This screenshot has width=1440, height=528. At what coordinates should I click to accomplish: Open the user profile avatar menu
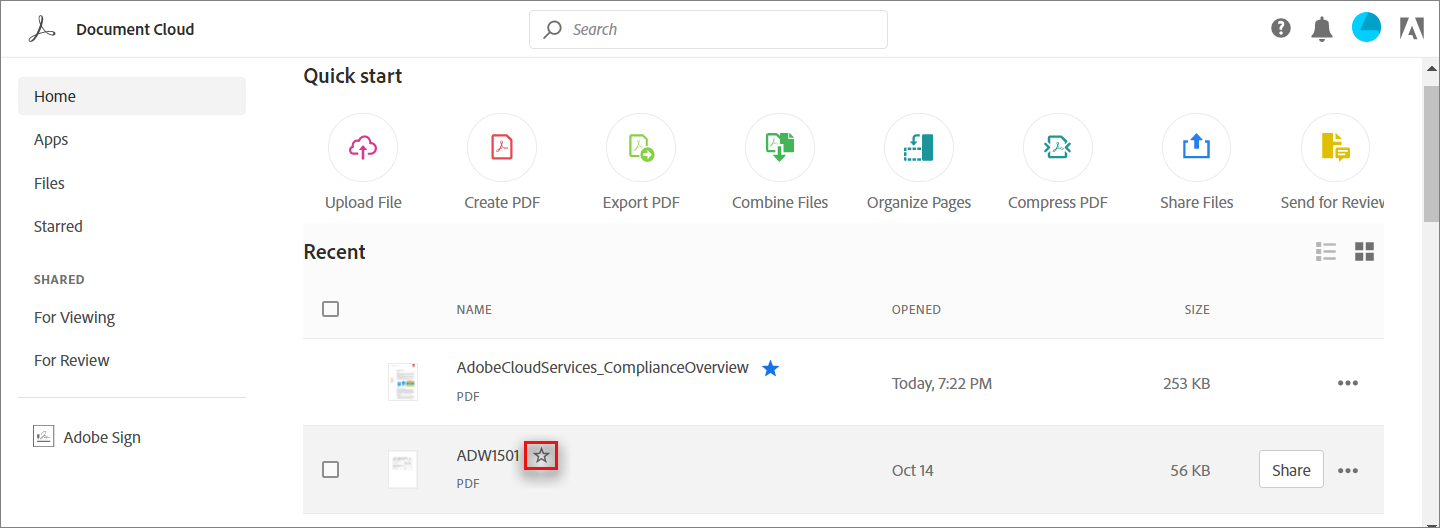coord(1366,28)
